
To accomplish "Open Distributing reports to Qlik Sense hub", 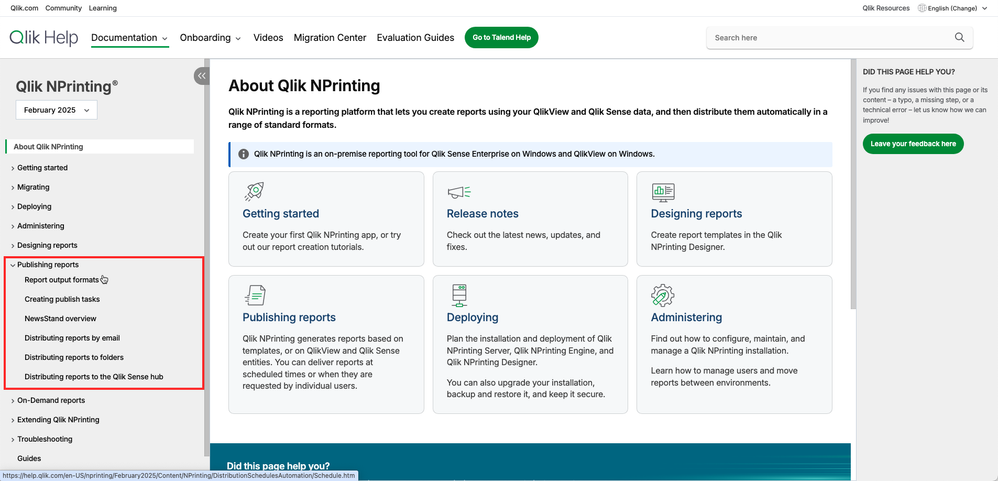I will pyautogui.click(x=94, y=377).
